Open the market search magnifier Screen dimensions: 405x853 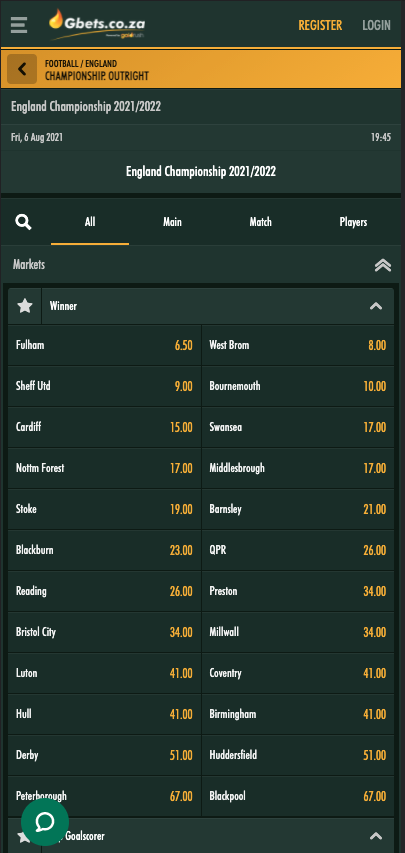point(23,222)
